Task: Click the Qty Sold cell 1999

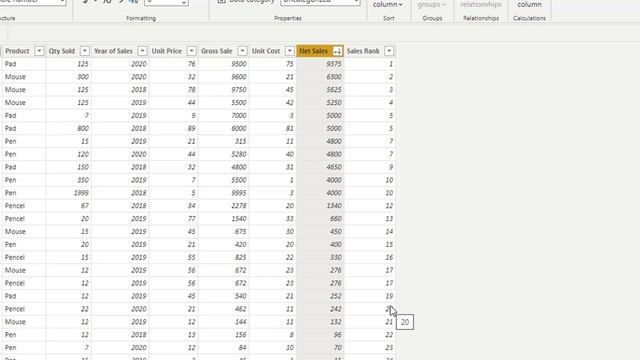Action: [81, 193]
